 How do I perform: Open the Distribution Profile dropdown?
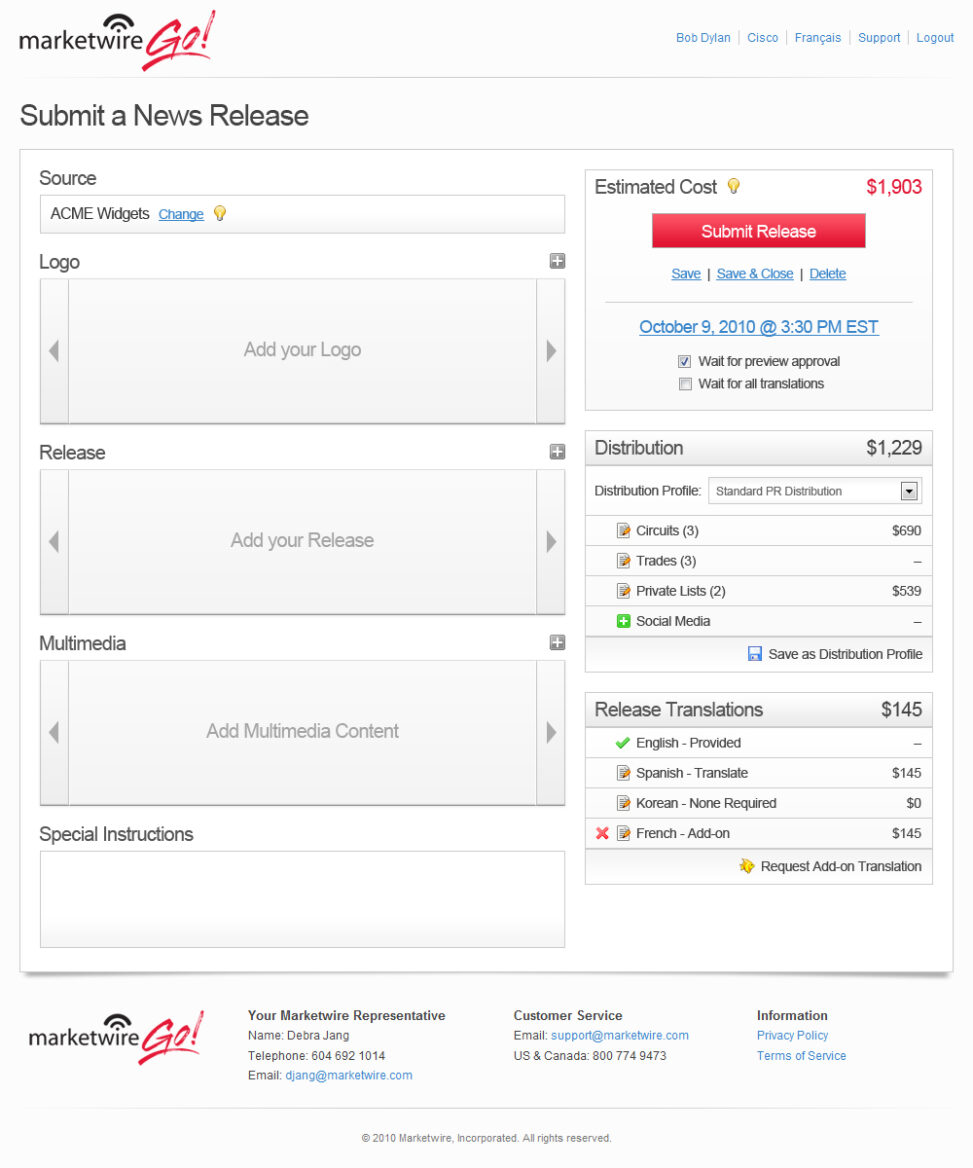(x=909, y=491)
